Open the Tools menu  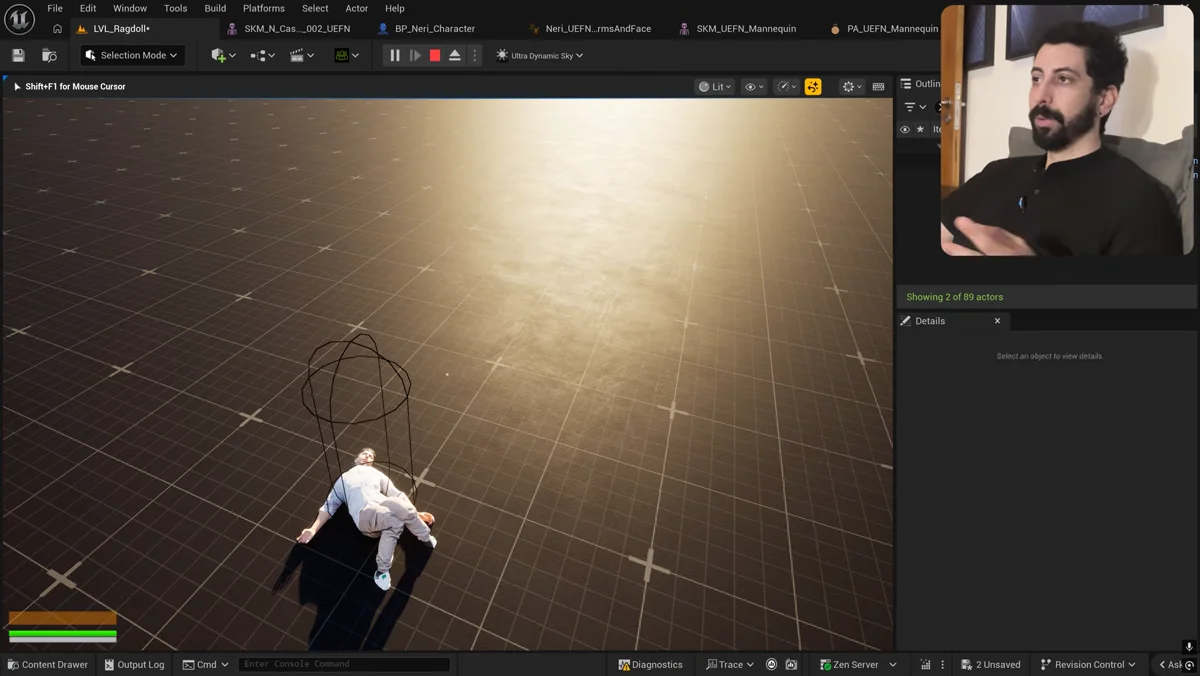click(x=175, y=8)
